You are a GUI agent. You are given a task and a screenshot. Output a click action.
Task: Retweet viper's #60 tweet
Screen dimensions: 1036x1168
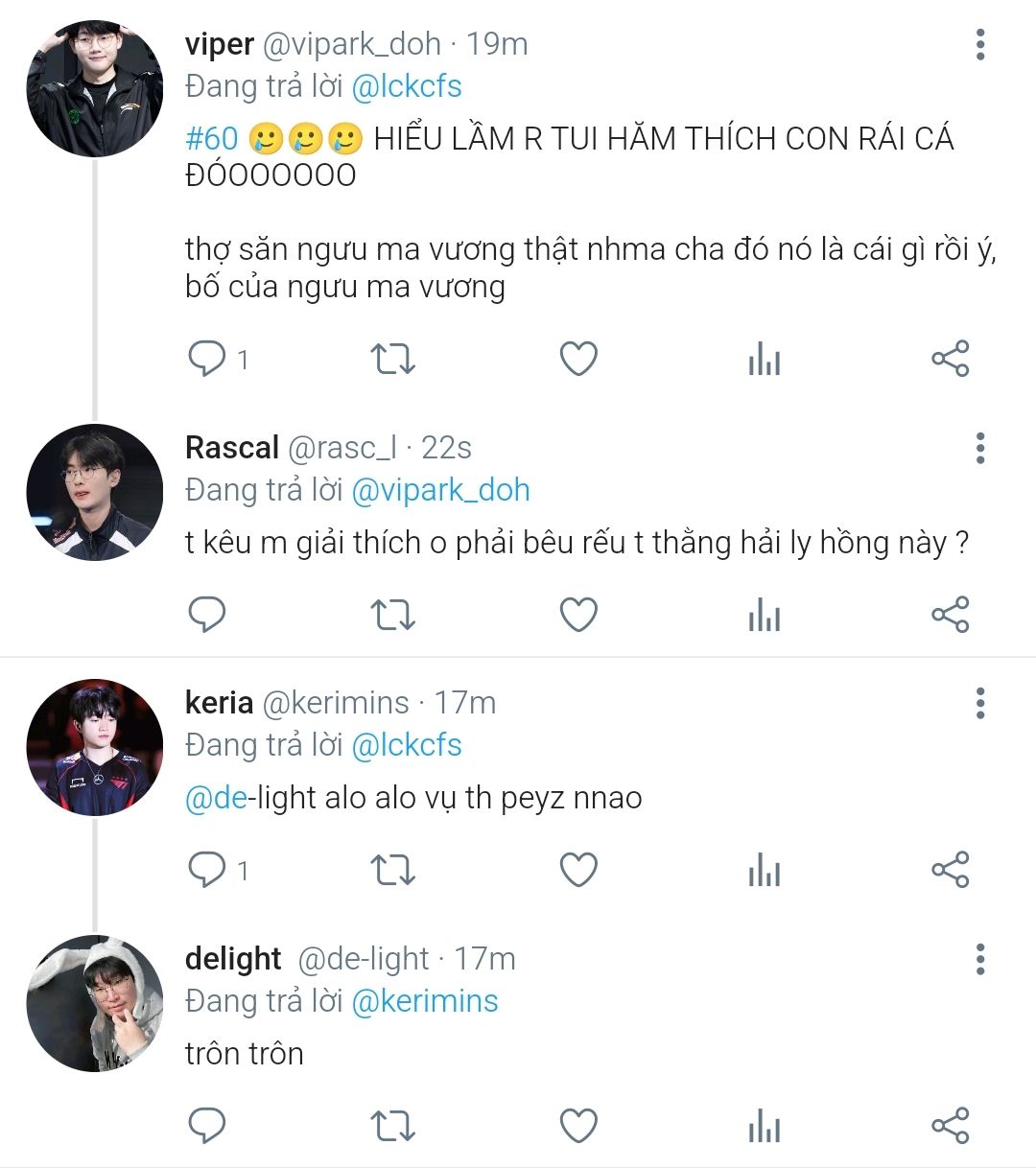pyautogui.click(x=392, y=360)
